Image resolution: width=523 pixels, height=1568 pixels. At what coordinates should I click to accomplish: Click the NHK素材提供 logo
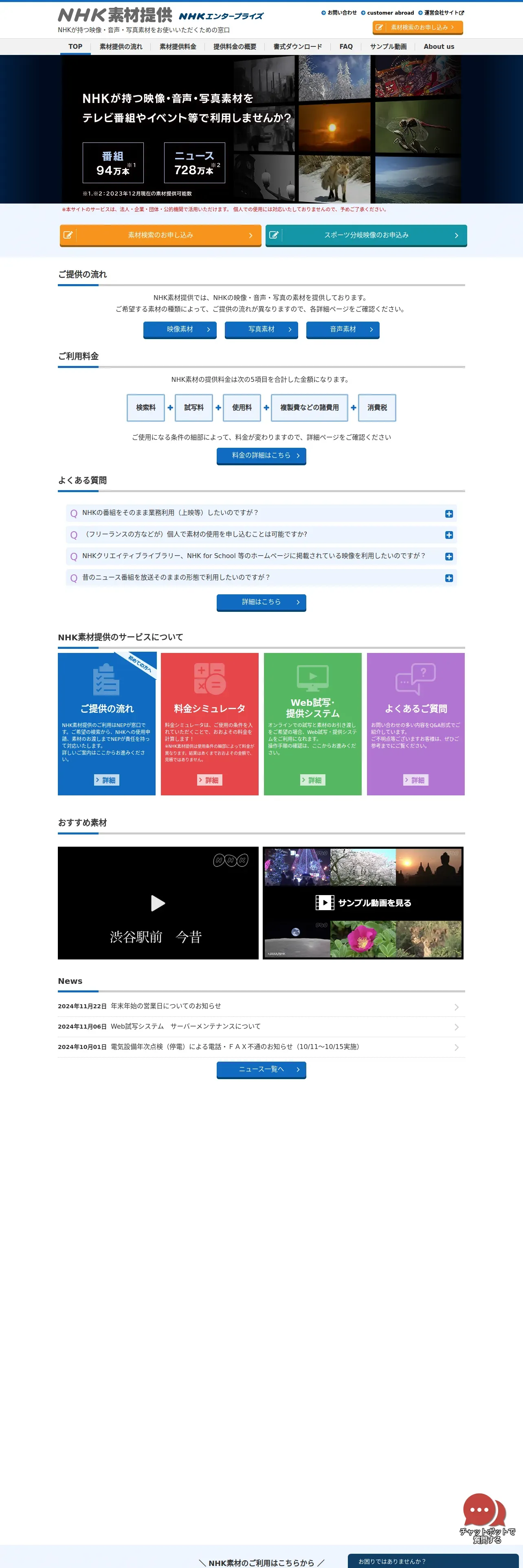[115, 15]
